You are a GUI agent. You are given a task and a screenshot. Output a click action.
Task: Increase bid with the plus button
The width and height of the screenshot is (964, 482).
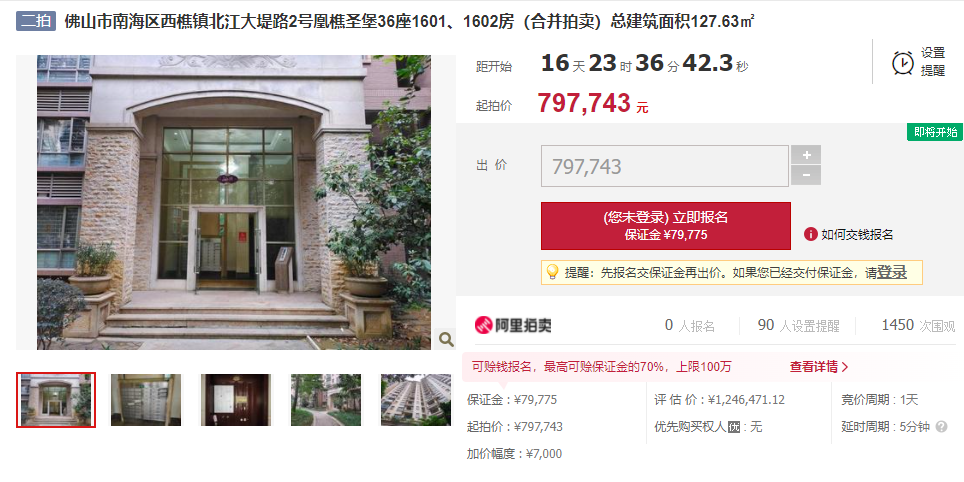pyautogui.click(x=806, y=155)
